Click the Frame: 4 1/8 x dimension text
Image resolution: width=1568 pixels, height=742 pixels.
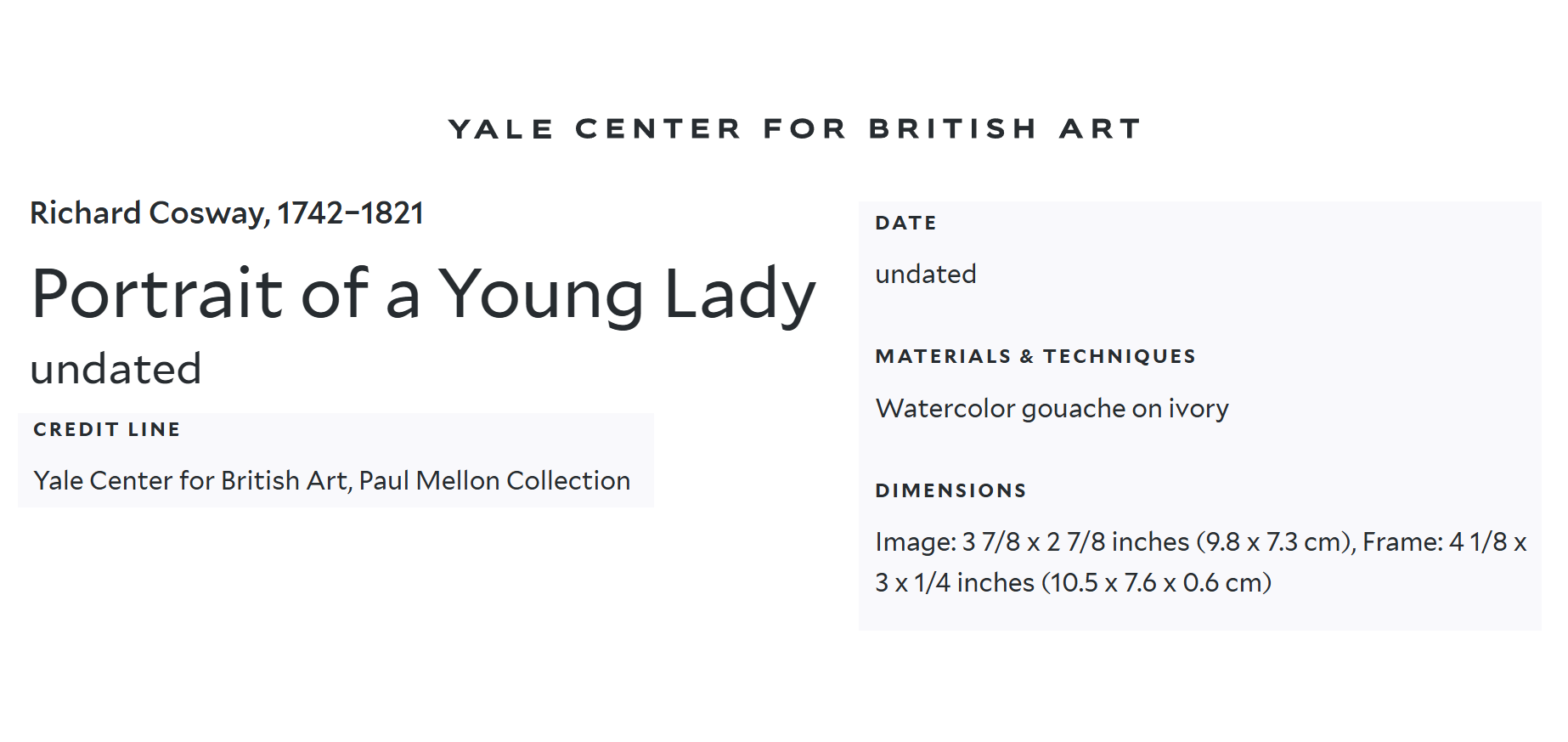pyautogui.click(x=1444, y=542)
